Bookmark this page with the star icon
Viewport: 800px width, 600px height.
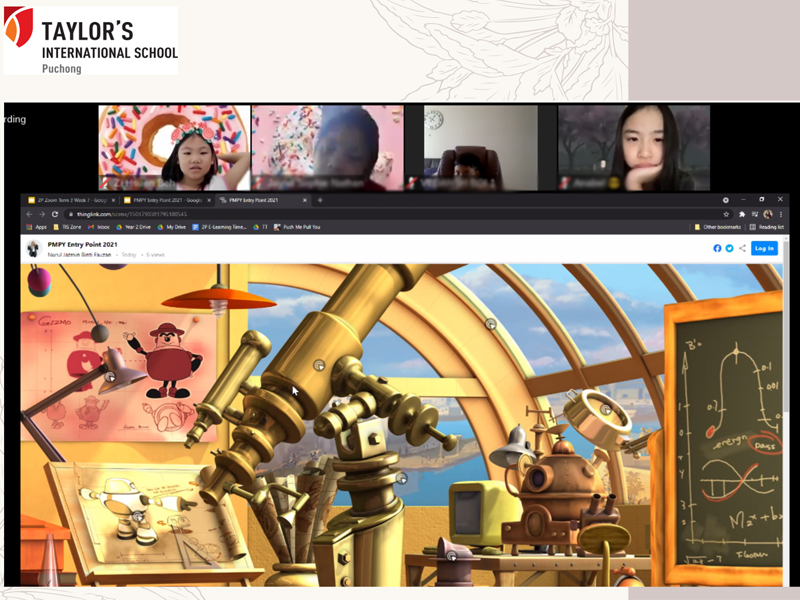click(x=726, y=214)
